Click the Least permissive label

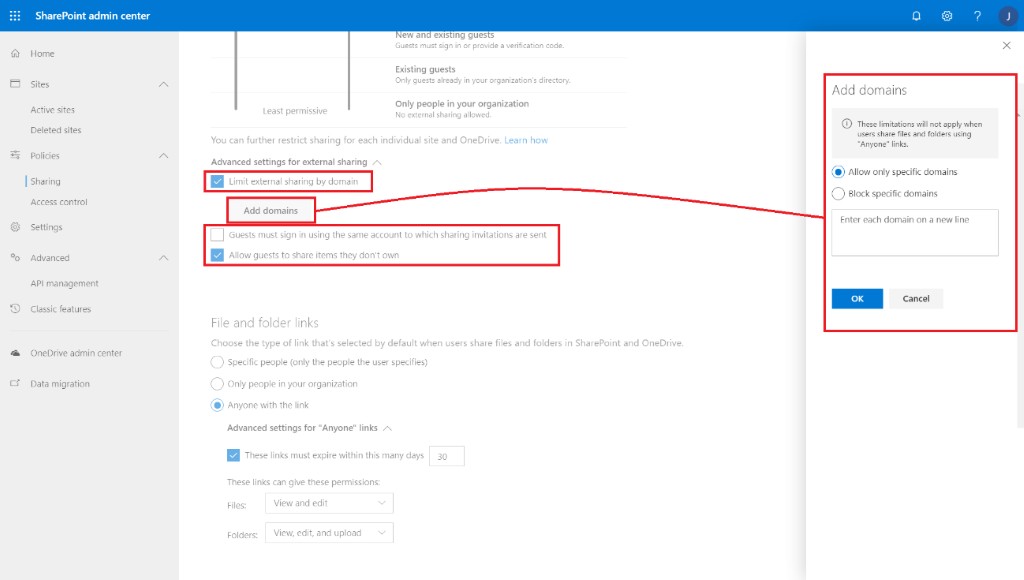[295, 111]
